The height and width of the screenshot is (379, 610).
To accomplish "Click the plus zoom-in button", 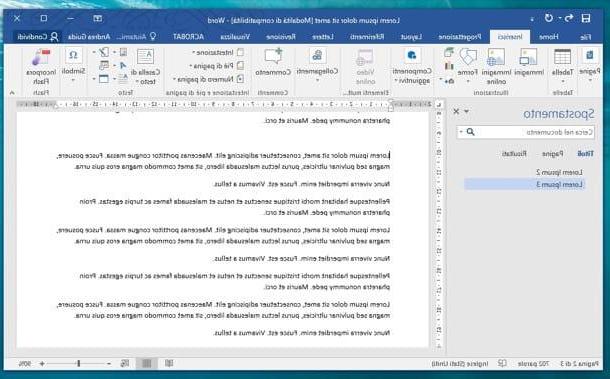I will [x=42, y=363].
